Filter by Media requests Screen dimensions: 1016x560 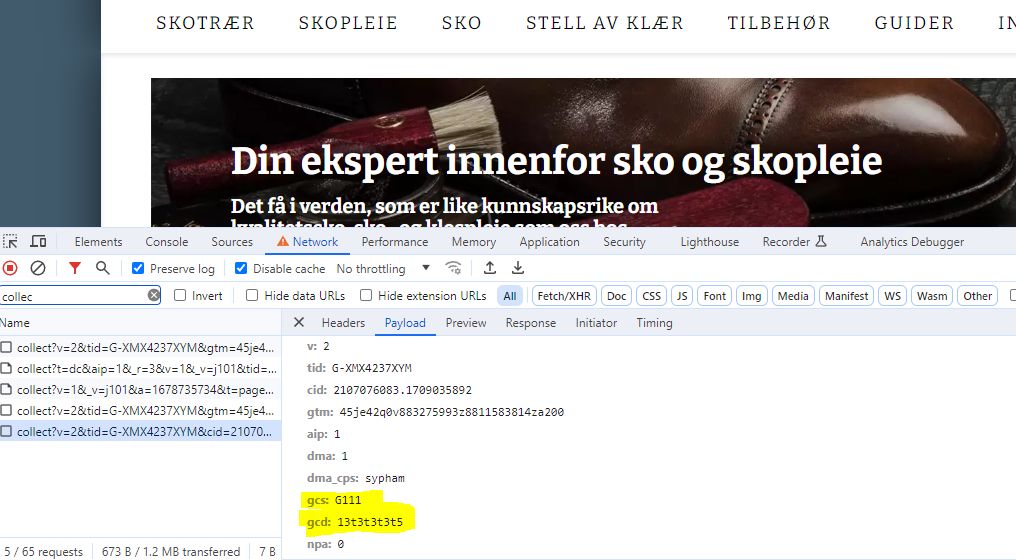[x=793, y=296]
